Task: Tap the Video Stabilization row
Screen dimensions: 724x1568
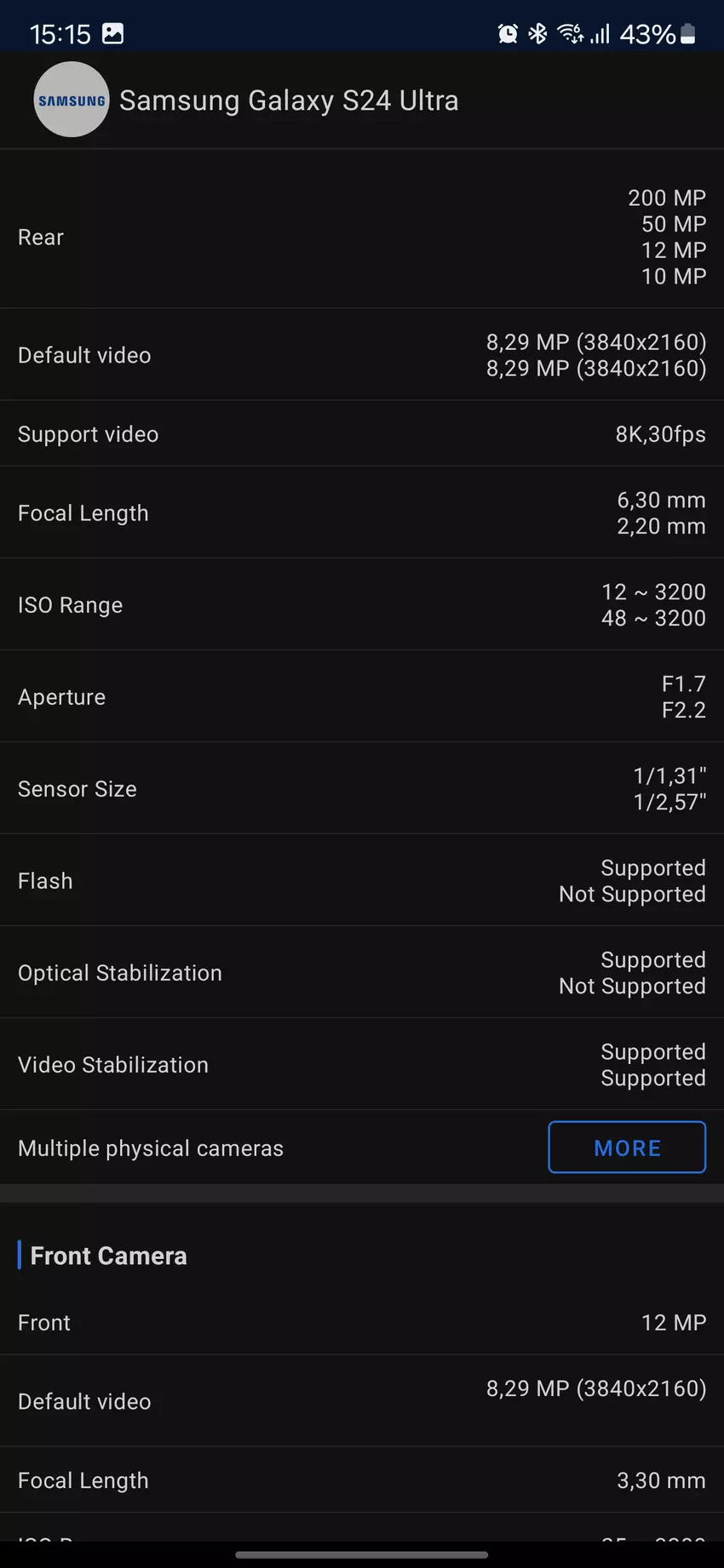Action: click(x=362, y=1065)
